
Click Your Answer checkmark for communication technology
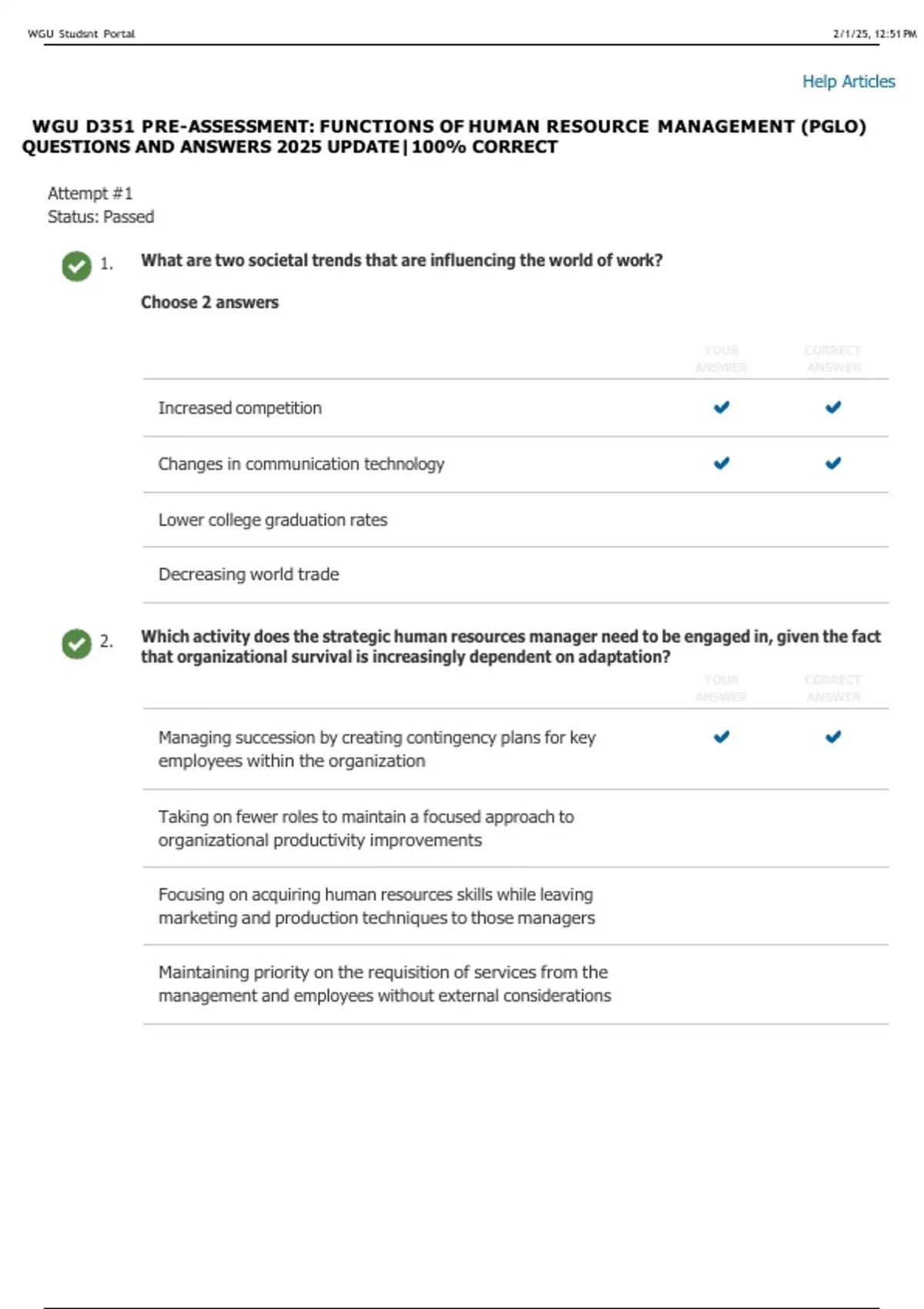pyautogui.click(x=721, y=464)
